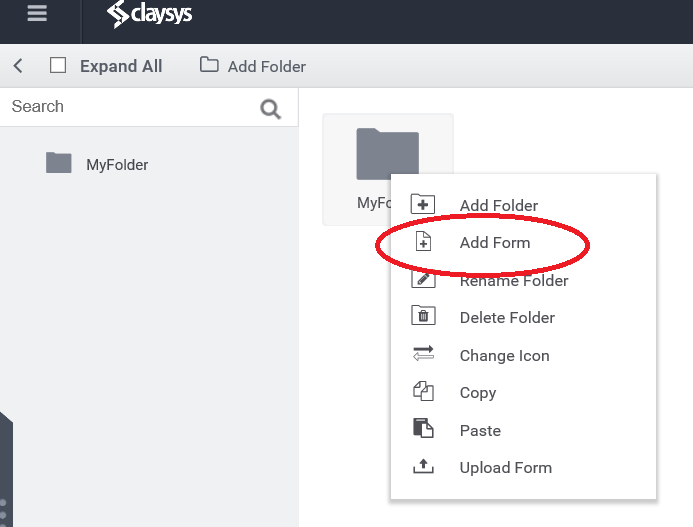Click the Add Form document icon
This screenshot has width=693, height=527.
tap(423, 242)
